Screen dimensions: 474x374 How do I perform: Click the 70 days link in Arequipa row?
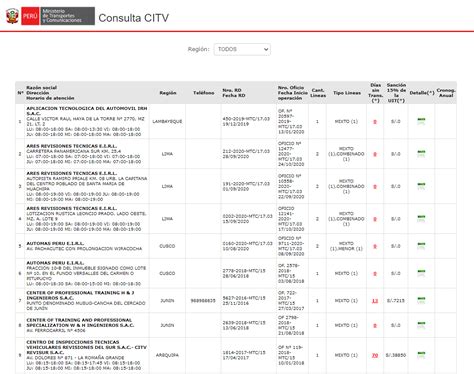[x=375, y=355]
